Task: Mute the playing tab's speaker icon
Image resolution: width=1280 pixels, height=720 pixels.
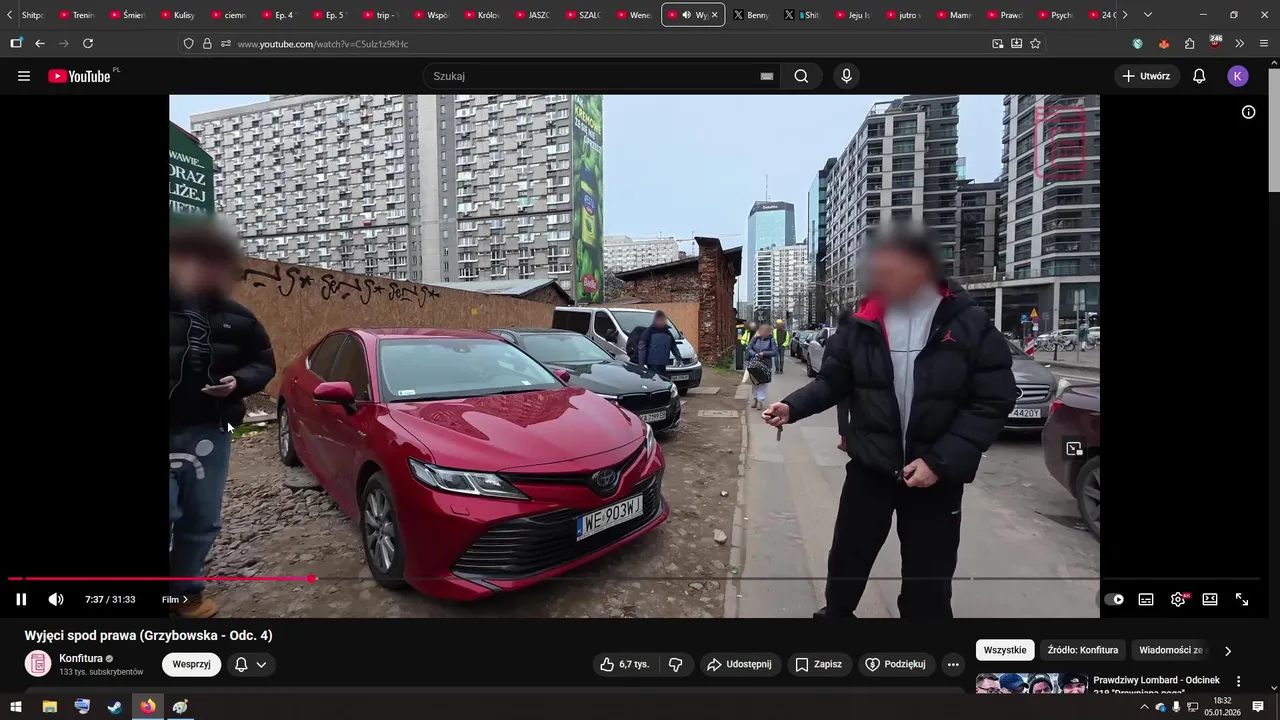Action: pos(686,15)
